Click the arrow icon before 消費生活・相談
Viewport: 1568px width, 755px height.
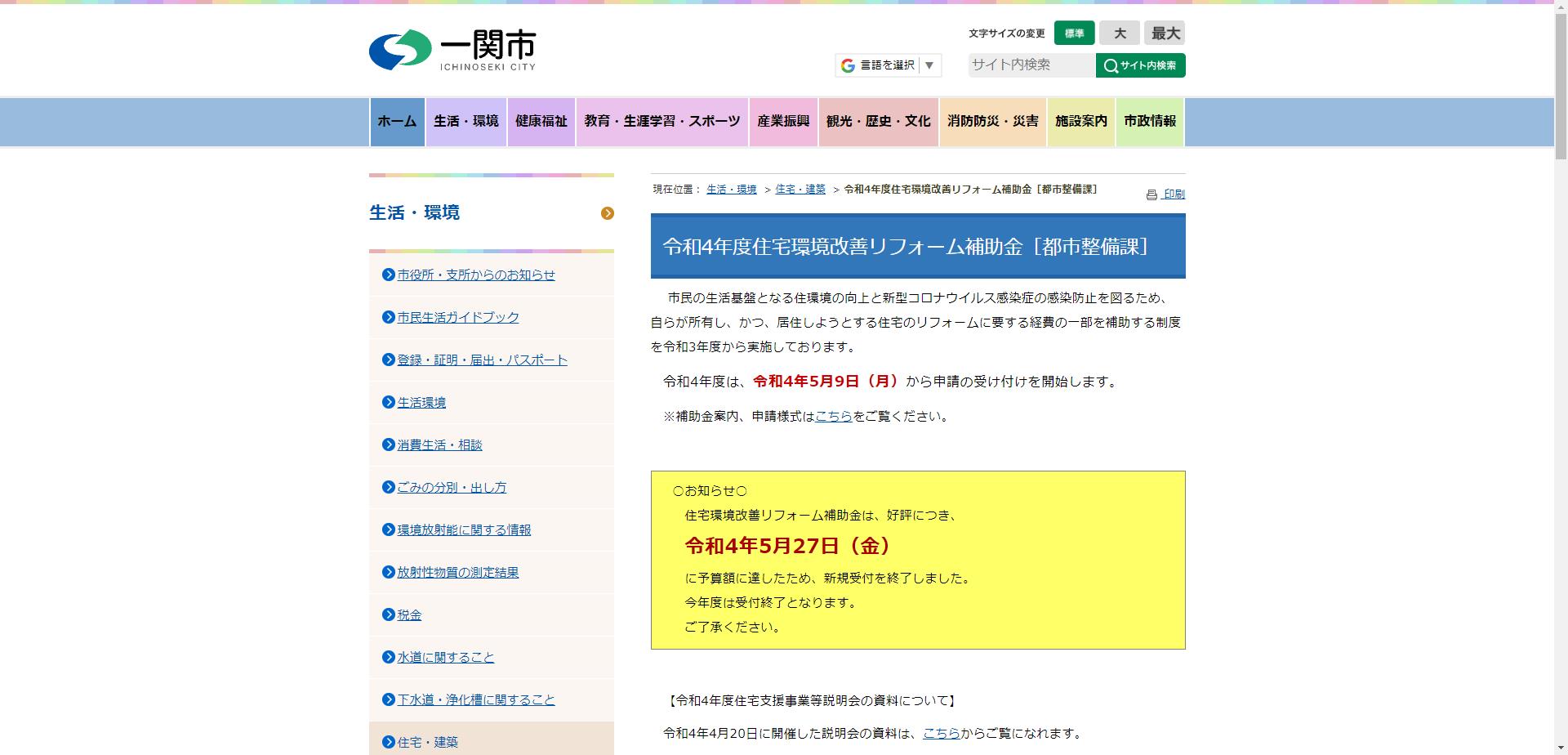click(389, 445)
